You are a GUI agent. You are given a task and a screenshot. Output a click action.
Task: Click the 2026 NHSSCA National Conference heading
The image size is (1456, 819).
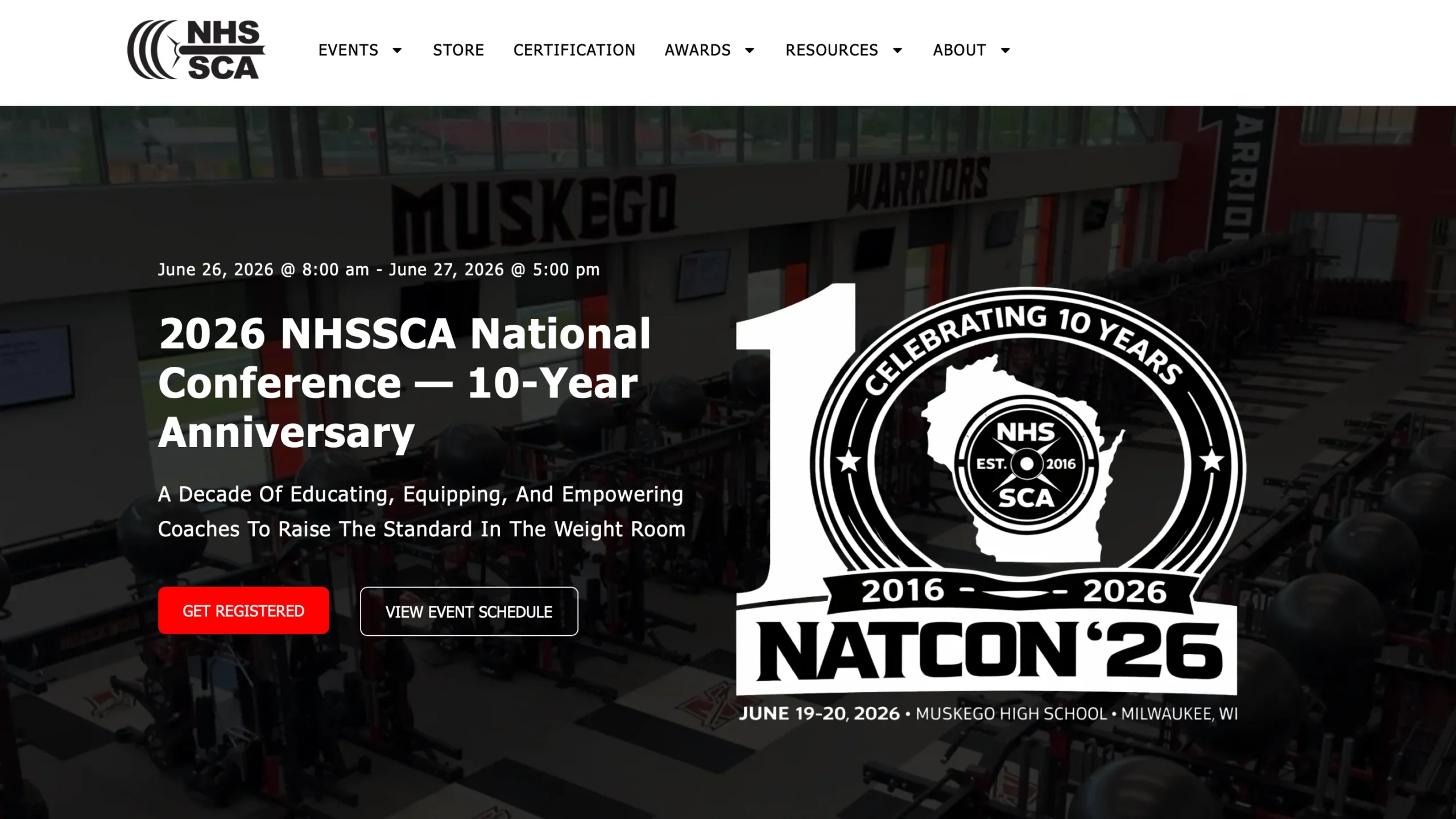(x=404, y=383)
